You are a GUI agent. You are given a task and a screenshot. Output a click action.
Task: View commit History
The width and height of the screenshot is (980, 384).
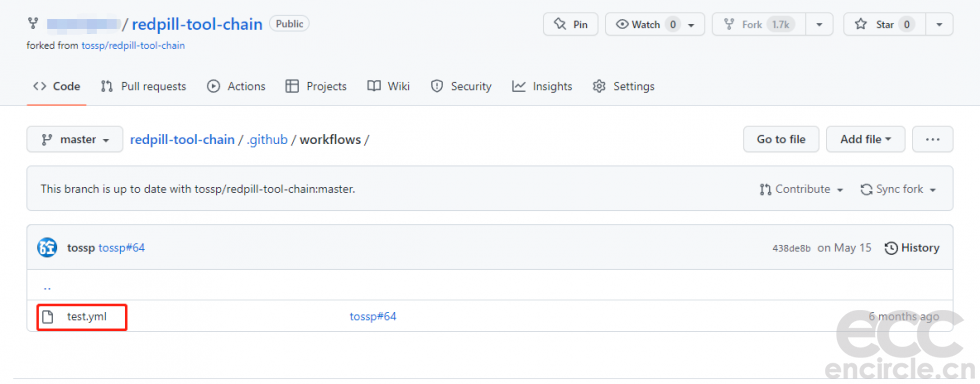pyautogui.click(x=912, y=248)
